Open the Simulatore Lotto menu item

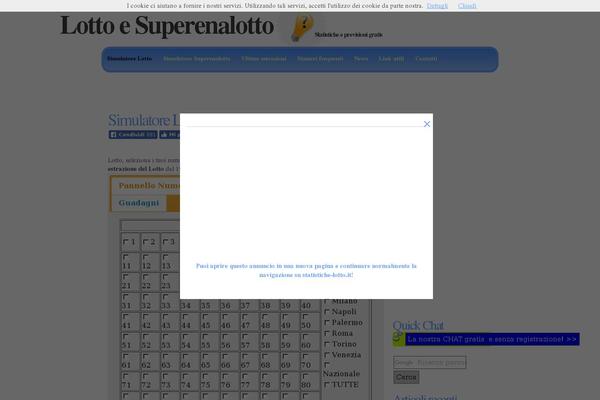[x=129, y=59]
